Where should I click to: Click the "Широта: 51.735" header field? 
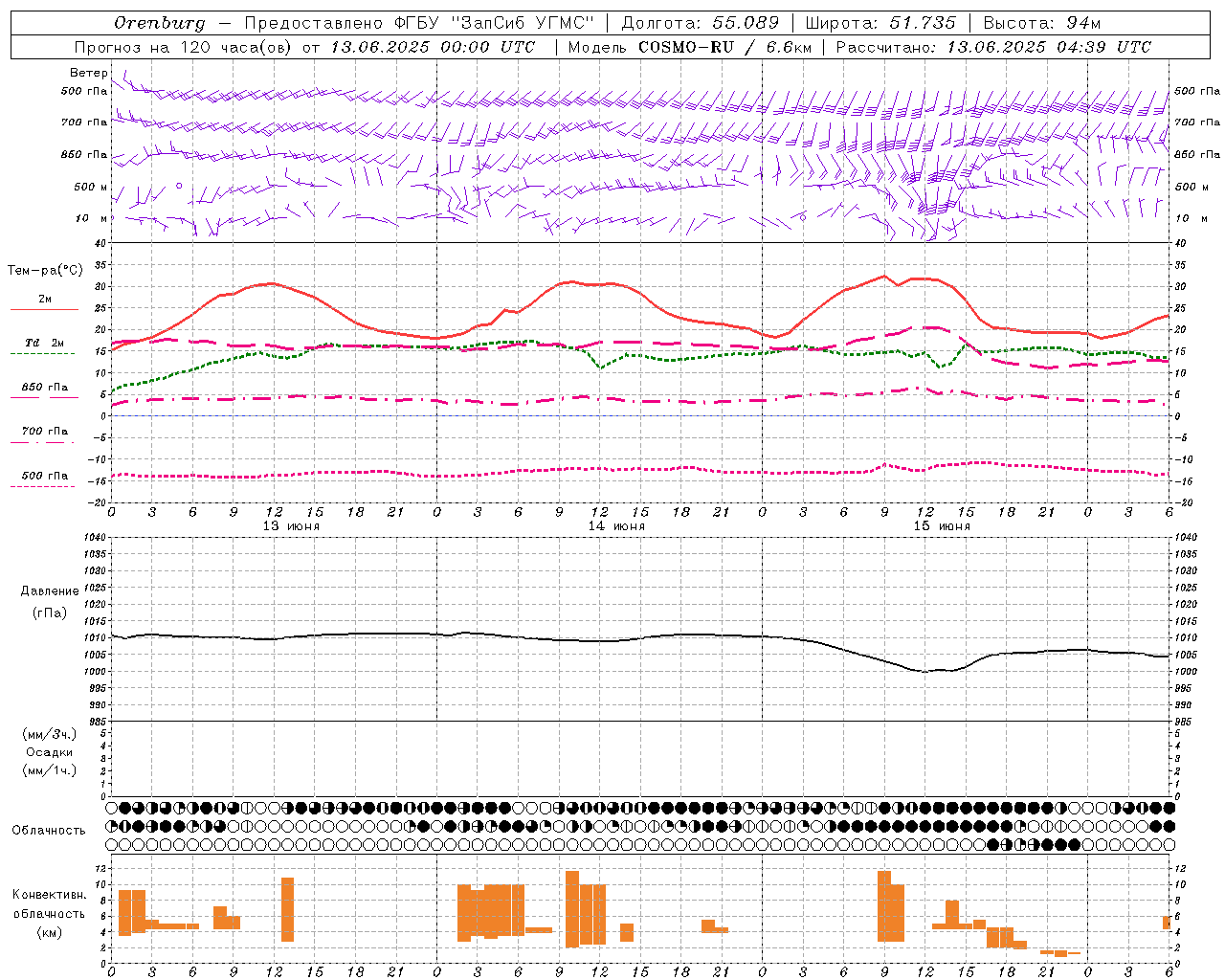(880, 23)
